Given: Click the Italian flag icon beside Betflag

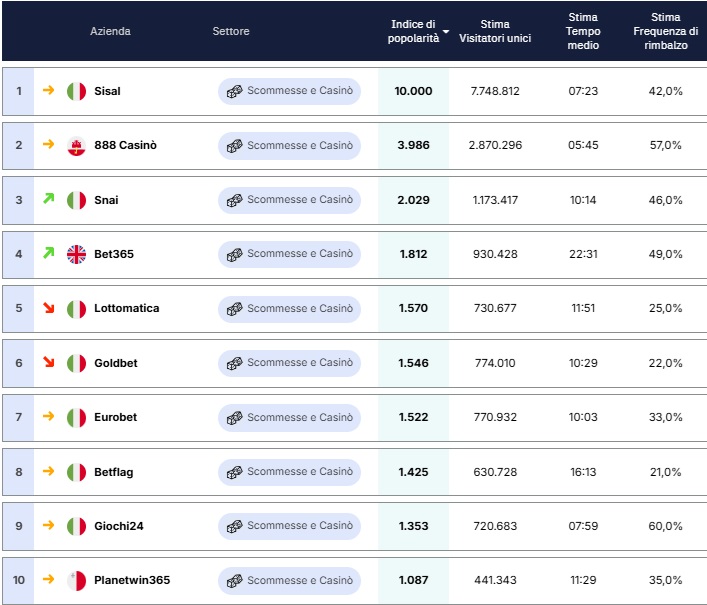Looking at the screenshot, I should tap(76, 472).
